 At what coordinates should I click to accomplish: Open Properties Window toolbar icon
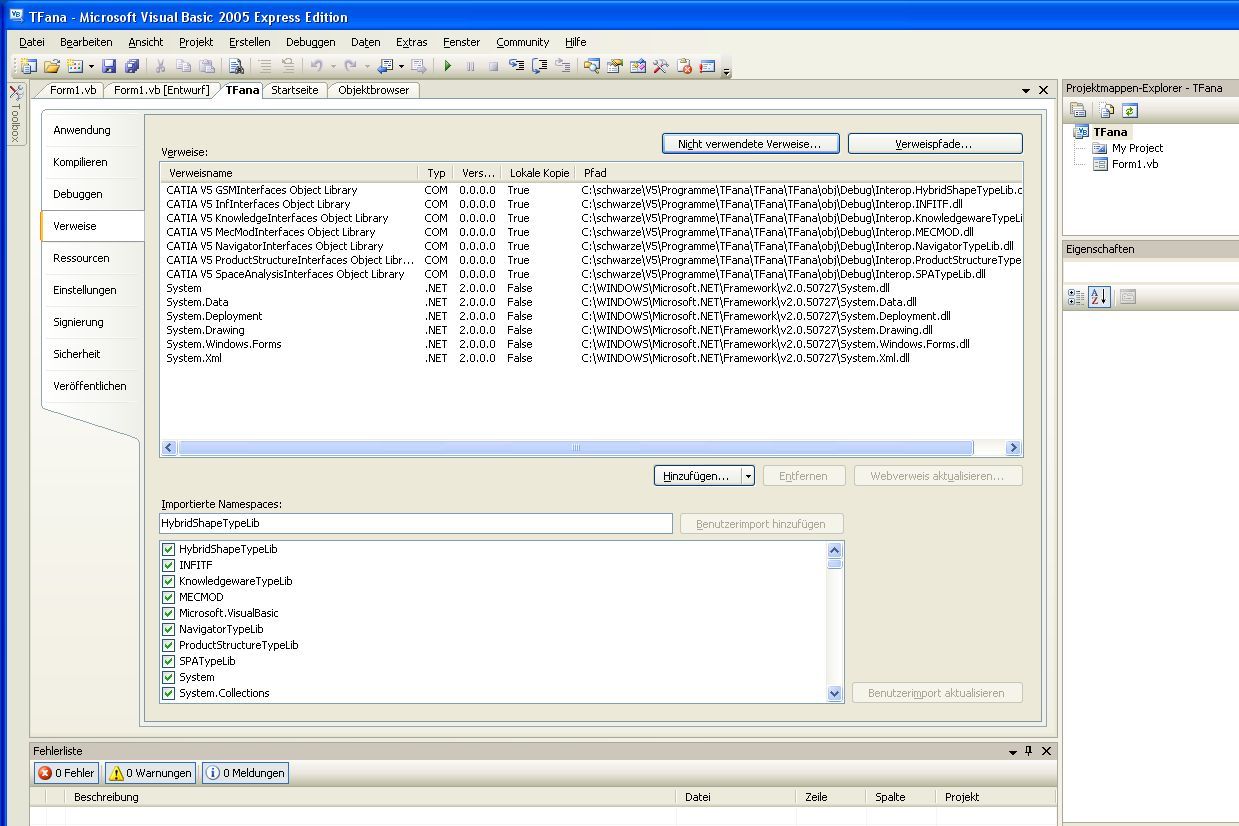[614, 67]
